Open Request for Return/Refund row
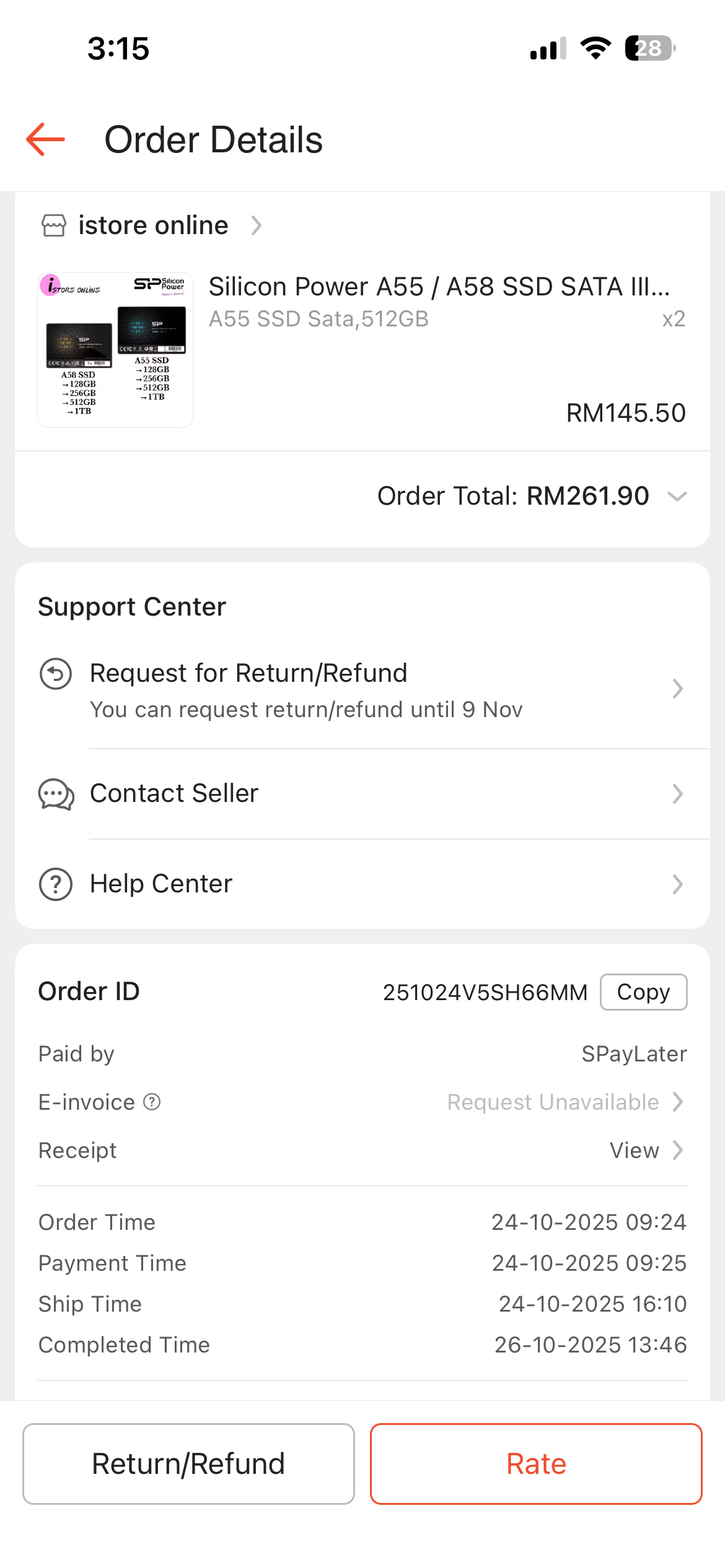This screenshot has width=725, height=1568. 372,689
